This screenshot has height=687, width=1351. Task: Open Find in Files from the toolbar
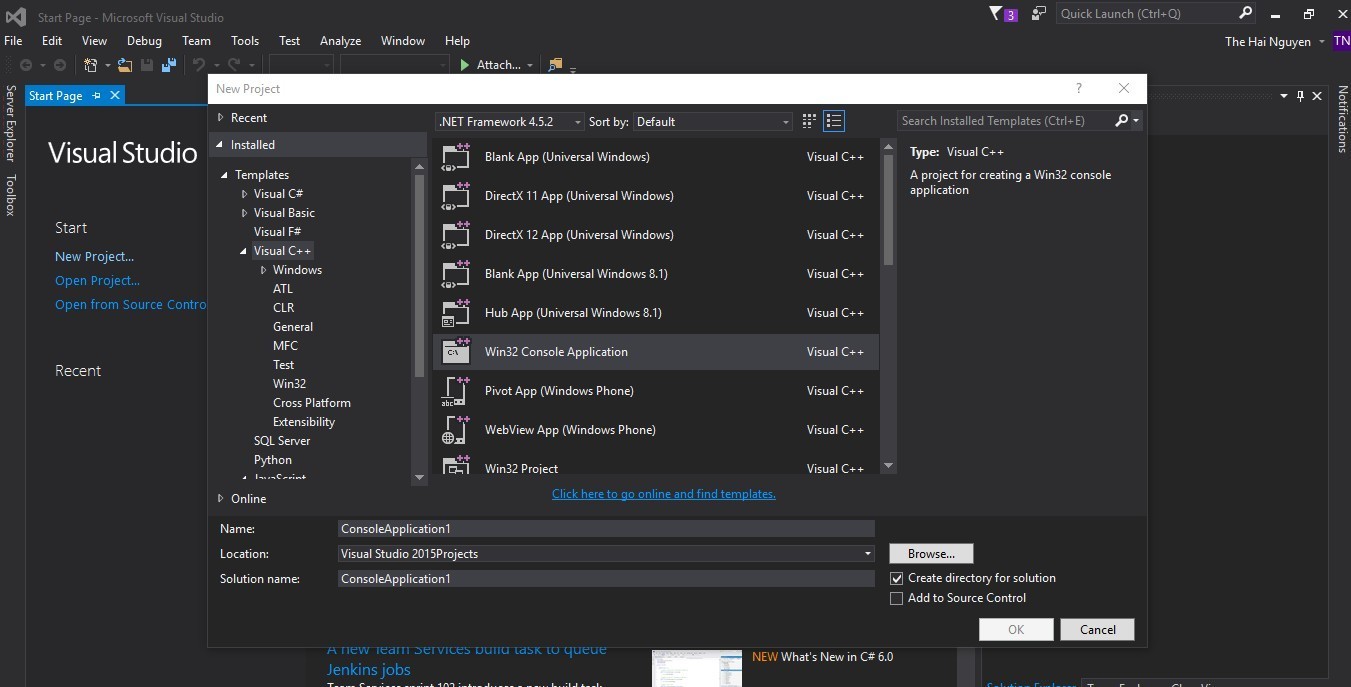556,65
